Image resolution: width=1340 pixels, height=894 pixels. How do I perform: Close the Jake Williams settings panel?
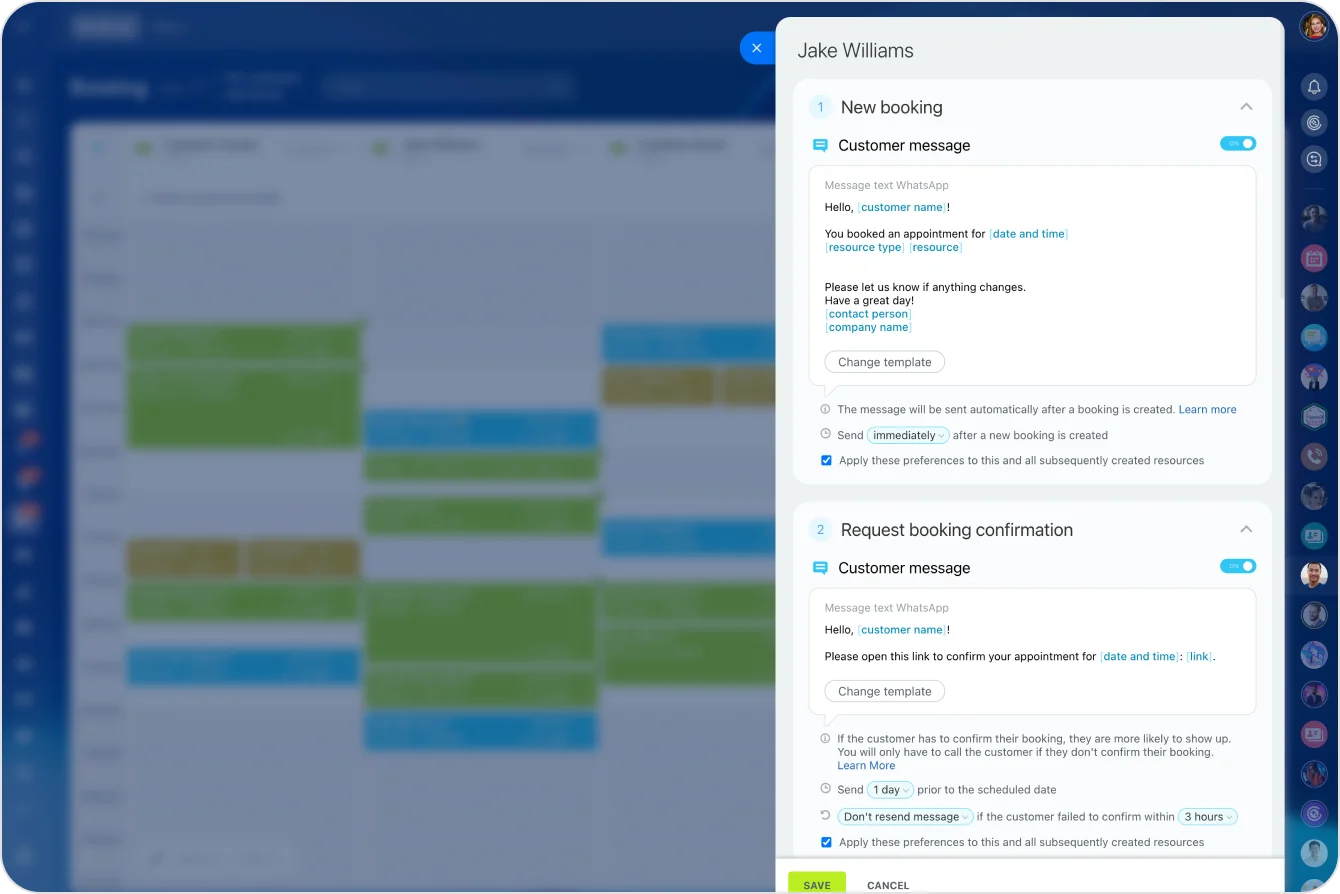click(x=756, y=48)
